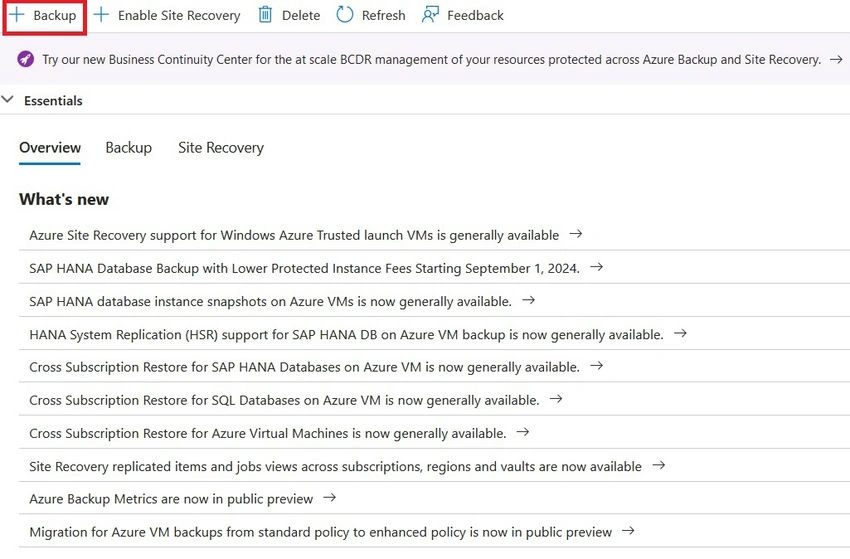Click arrow next to SAP HANA Cross Subscription Restore

(596, 365)
